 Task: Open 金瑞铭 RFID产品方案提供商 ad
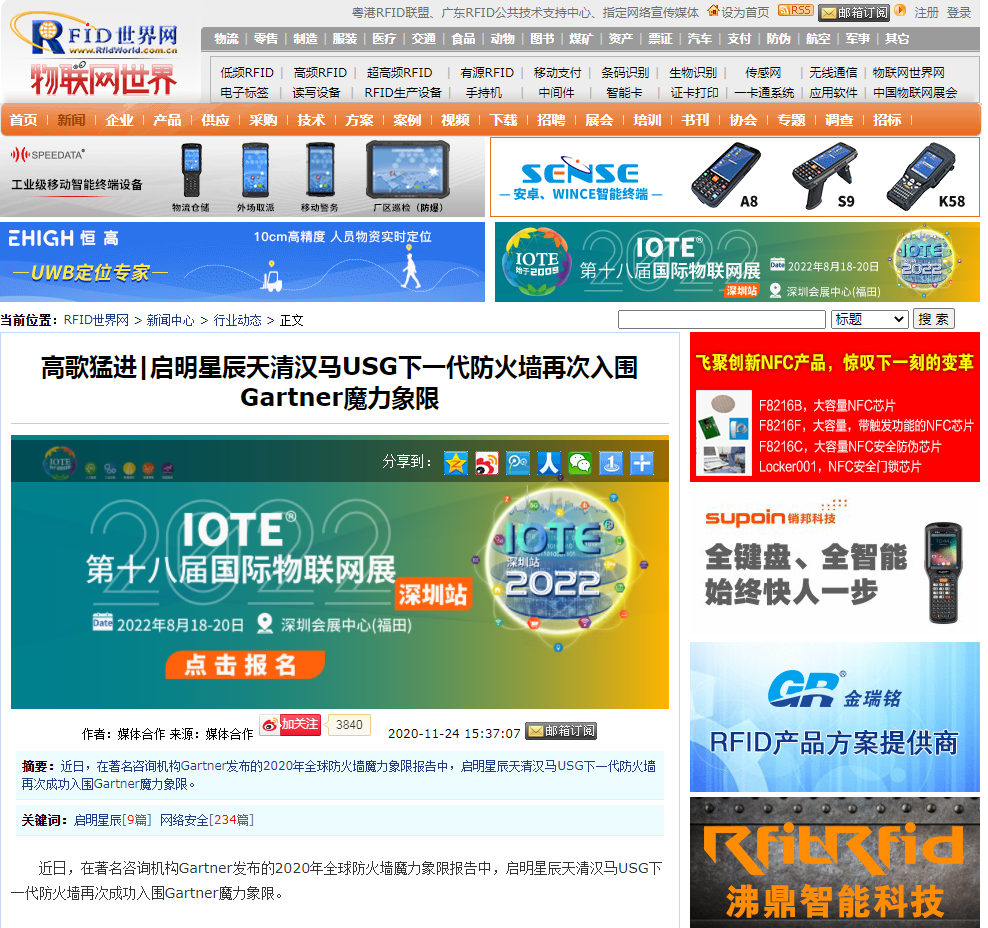click(835, 717)
